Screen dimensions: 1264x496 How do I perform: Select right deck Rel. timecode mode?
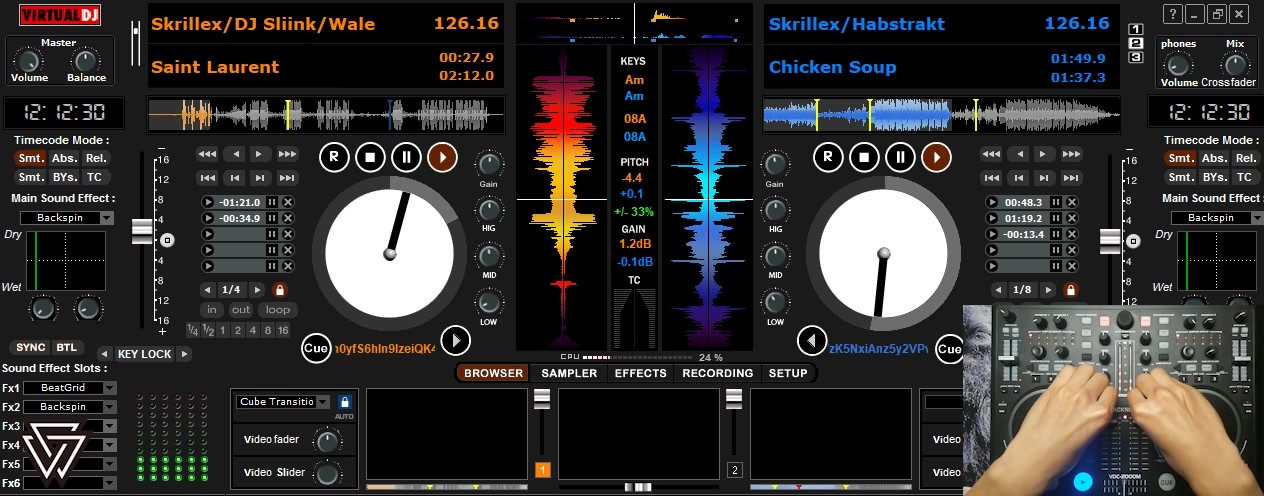(1245, 158)
